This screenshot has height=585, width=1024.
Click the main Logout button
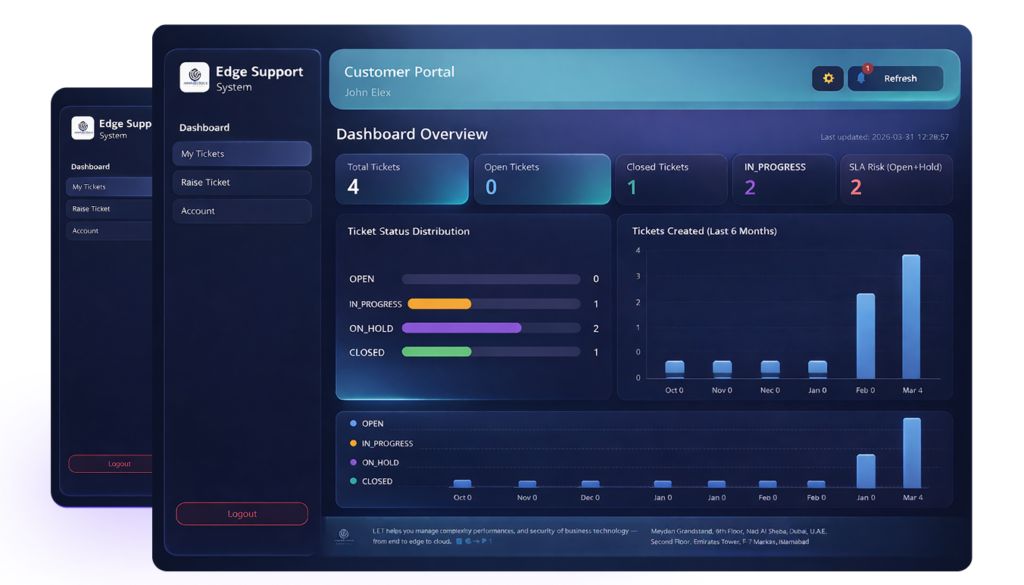242,514
